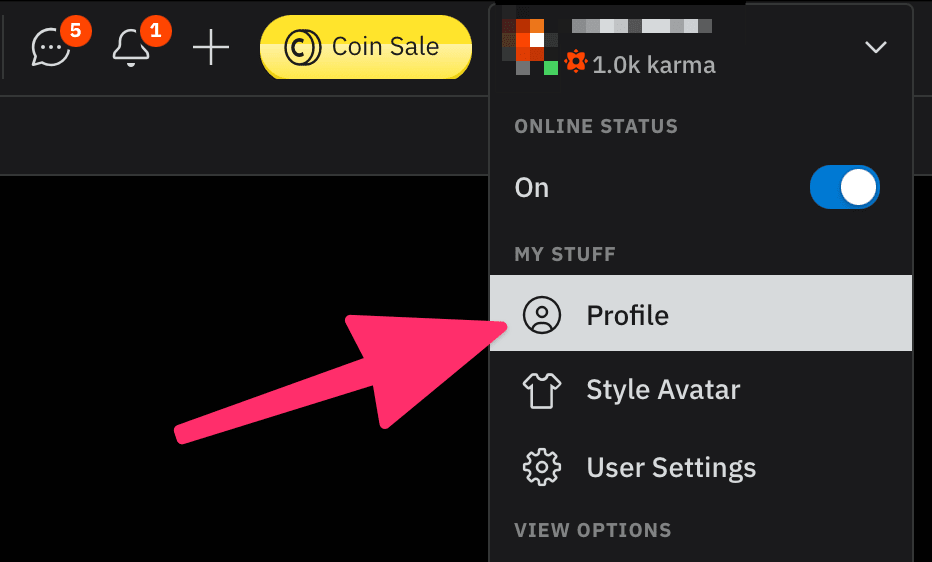Image resolution: width=932 pixels, height=562 pixels.
Task: Open User Settings from the menu
Action: pos(701,468)
